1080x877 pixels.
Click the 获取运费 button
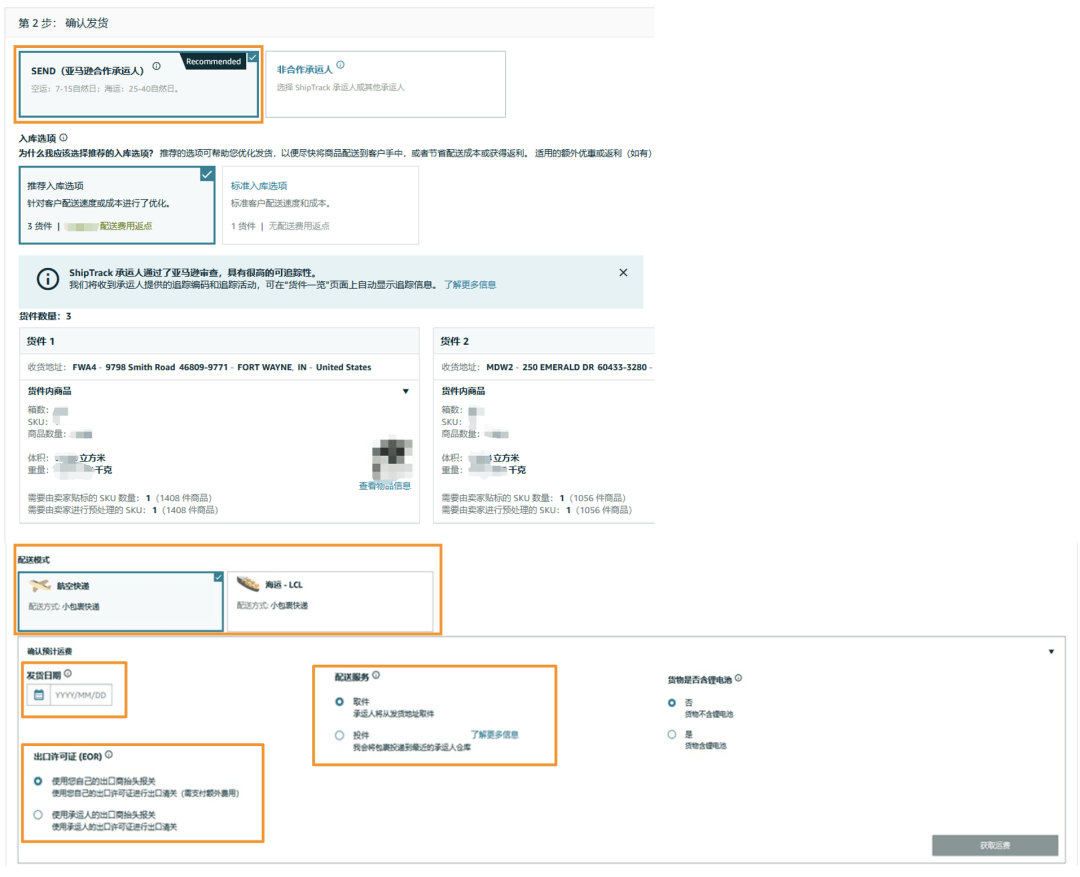[x=994, y=846]
